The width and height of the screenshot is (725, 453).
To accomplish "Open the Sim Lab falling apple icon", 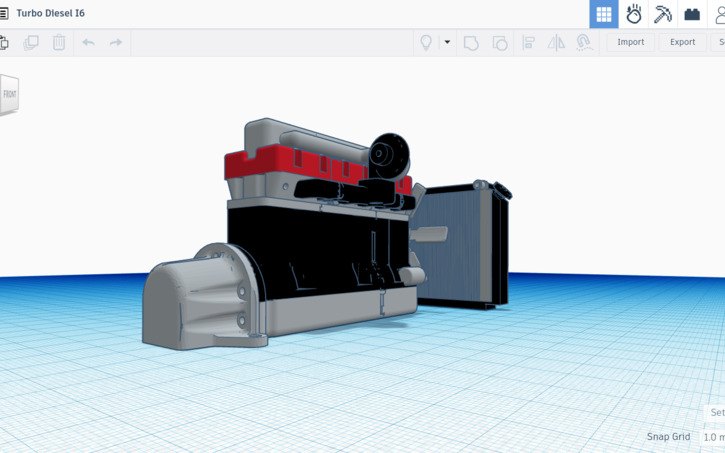I will [633, 14].
